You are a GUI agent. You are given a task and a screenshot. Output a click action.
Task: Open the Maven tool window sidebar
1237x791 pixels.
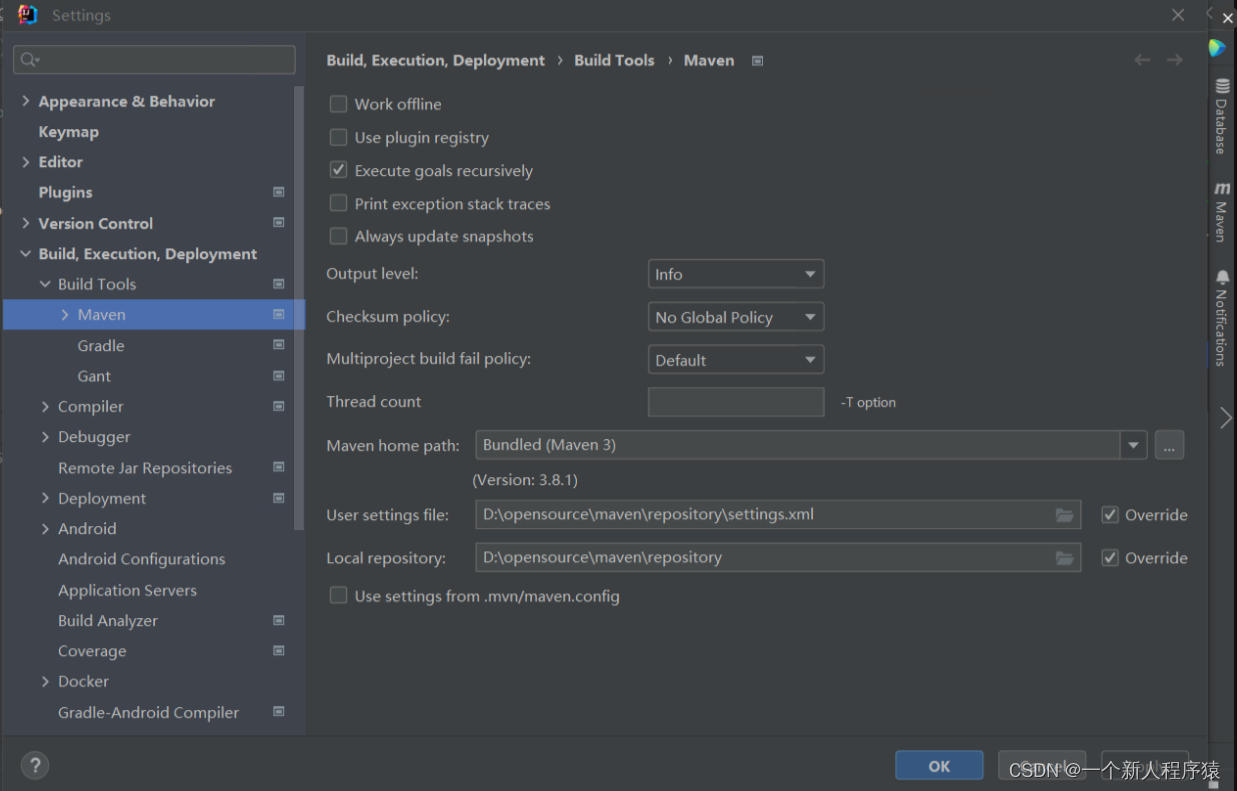coord(1222,211)
